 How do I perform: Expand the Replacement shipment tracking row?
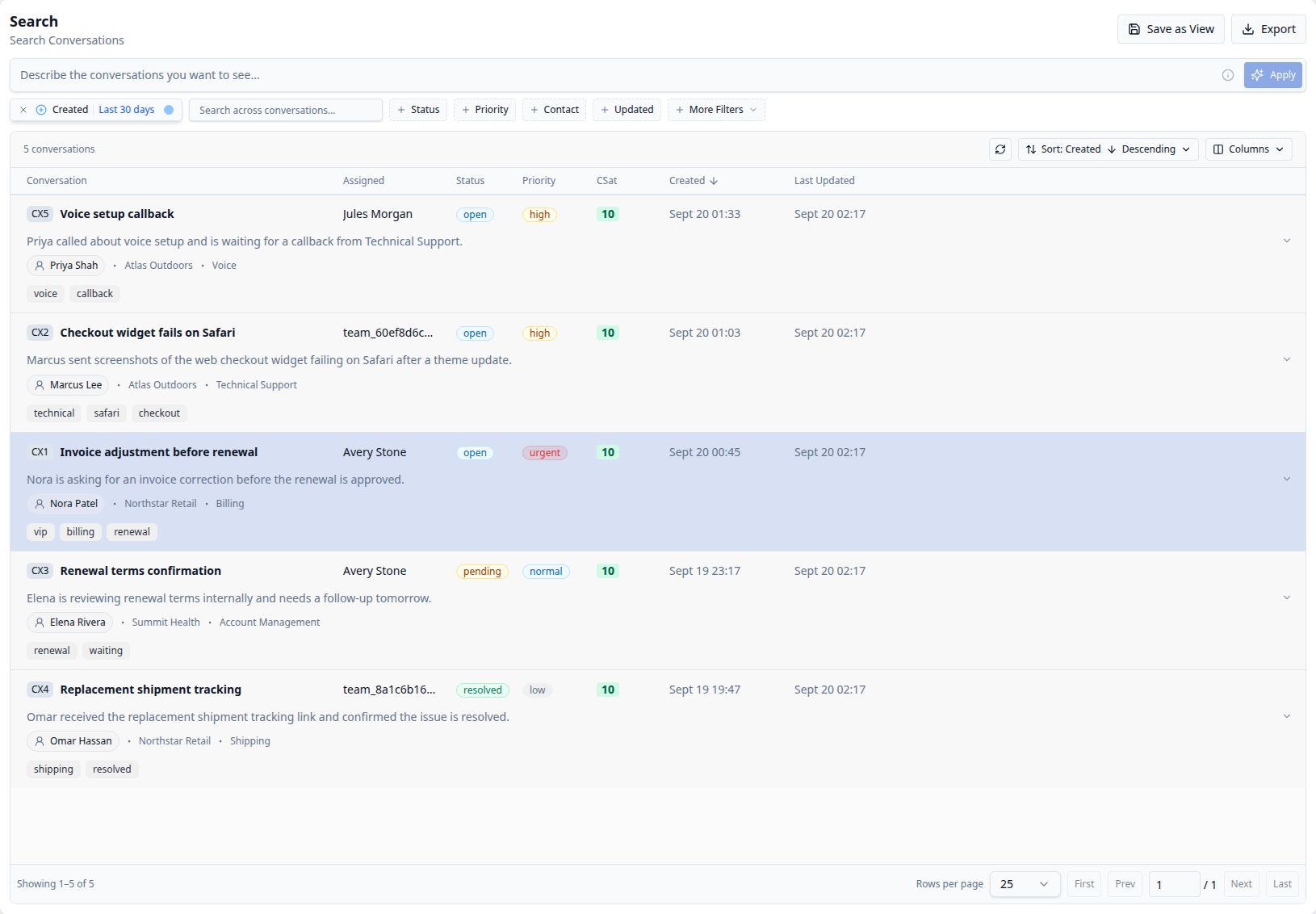1287,716
